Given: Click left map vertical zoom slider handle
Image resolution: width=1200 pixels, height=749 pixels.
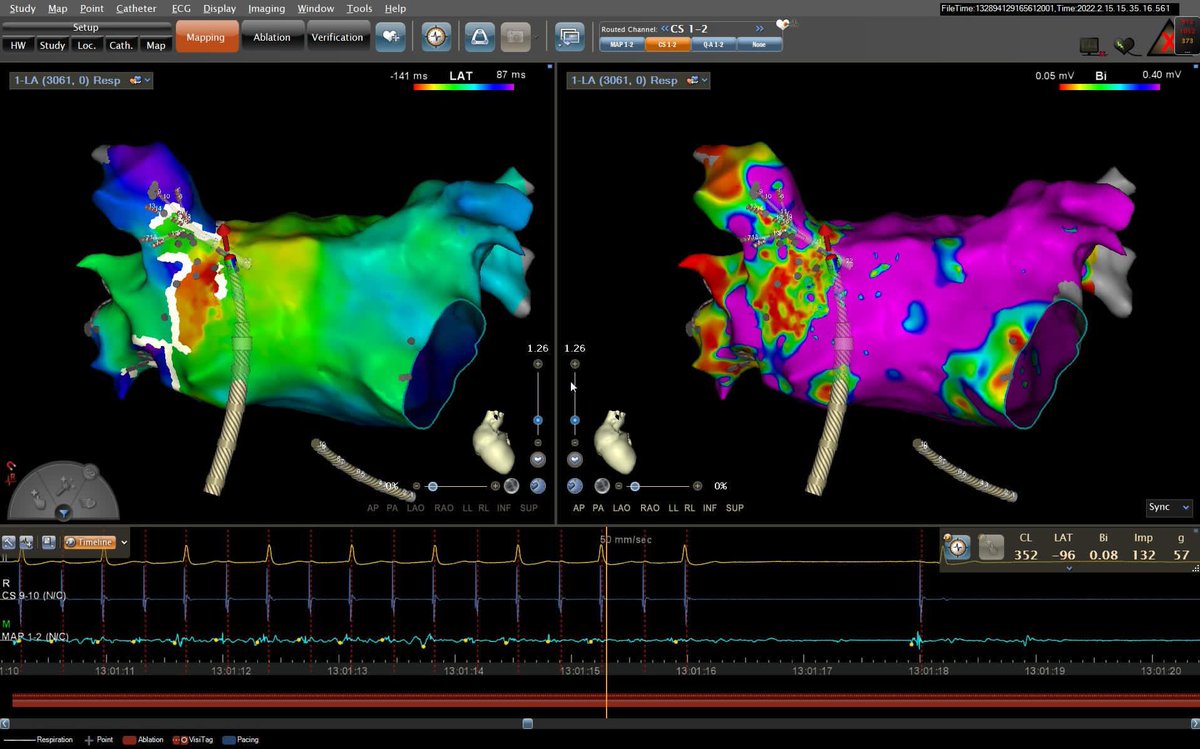Looking at the screenshot, I should (538, 420).
